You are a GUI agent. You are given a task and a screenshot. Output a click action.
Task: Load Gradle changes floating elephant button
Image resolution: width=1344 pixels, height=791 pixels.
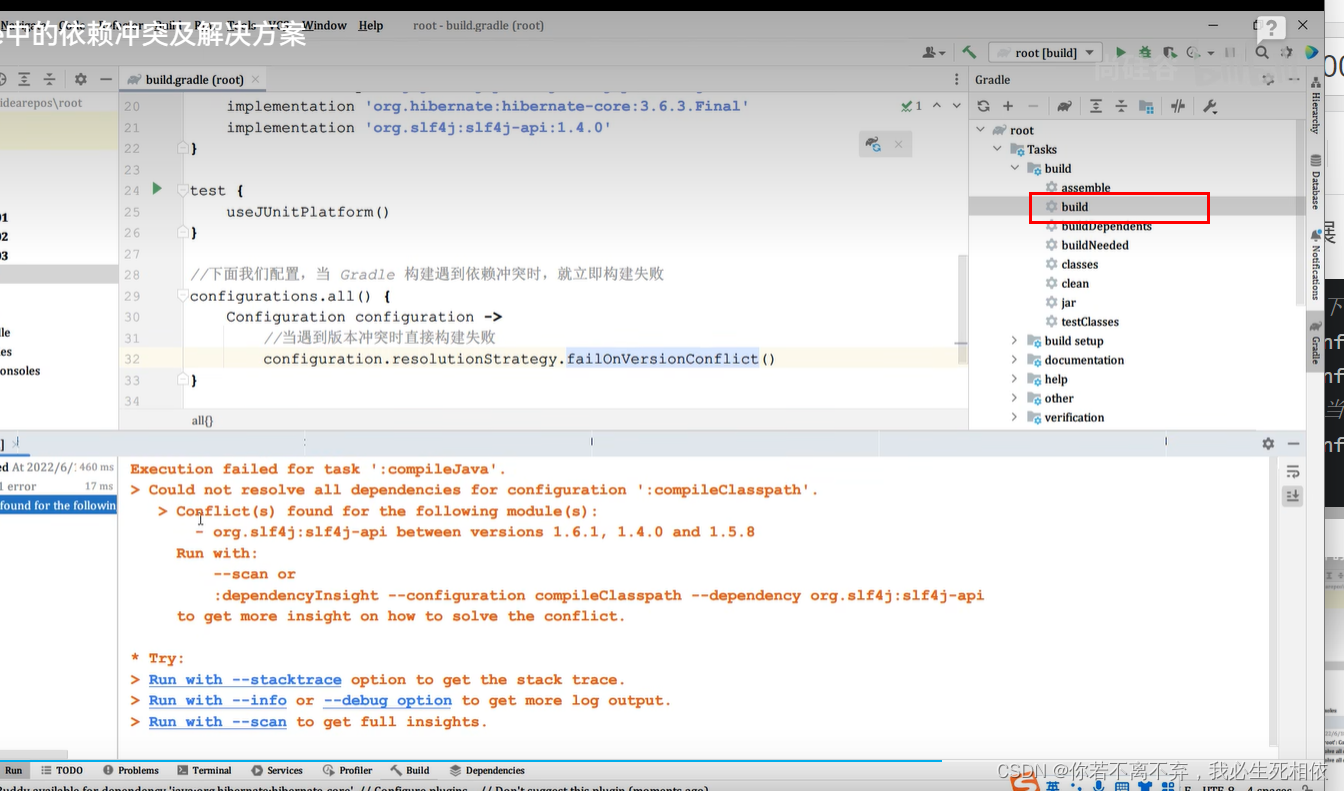click(x=874, y=145)
